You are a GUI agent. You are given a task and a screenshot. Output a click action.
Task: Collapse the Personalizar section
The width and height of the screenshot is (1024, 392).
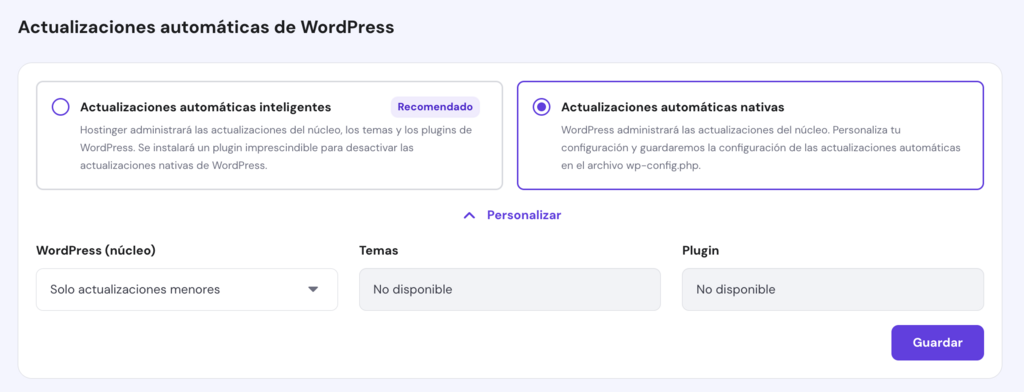tap(512, 215)
